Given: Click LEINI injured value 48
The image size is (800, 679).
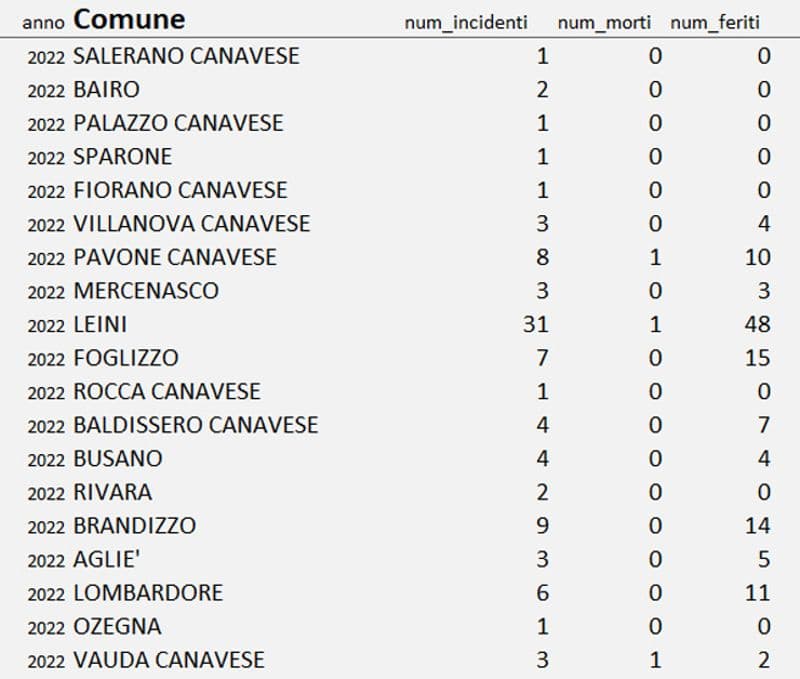Looking at the screenshot, I should [x=757, y=324].
